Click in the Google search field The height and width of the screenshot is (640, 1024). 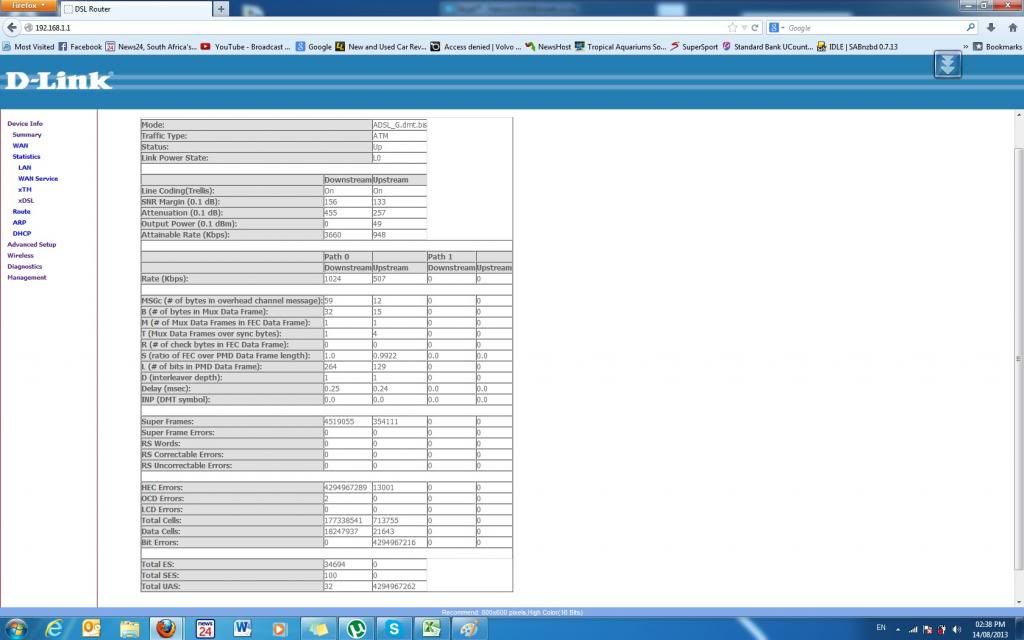[870, 28]
